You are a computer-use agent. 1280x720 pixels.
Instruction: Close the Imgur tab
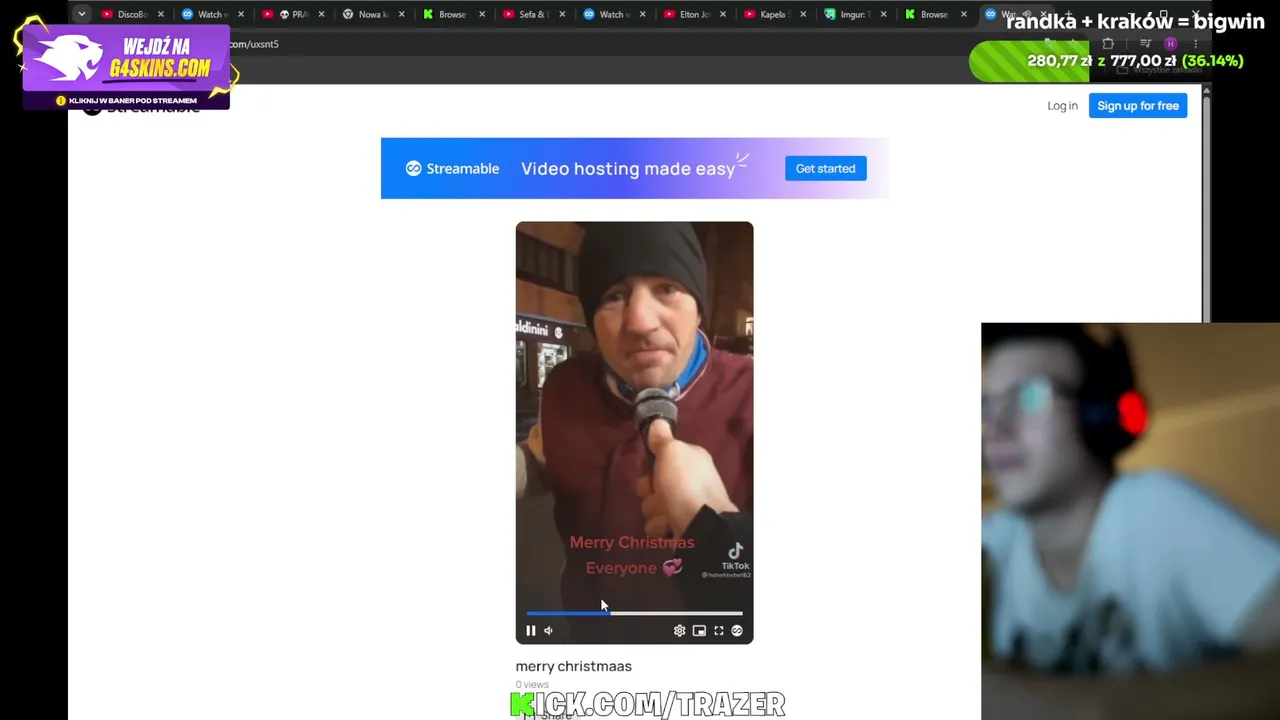pyautogui.click(x=883, y=14)
